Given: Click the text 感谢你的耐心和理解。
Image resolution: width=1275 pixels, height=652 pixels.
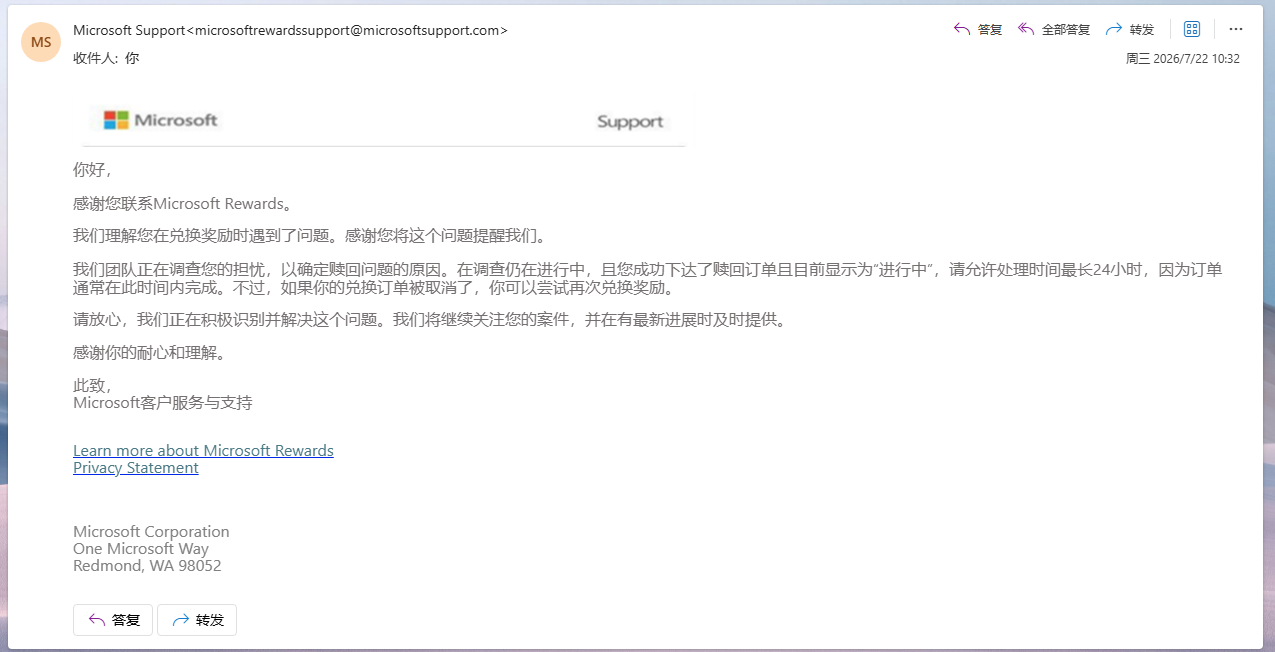Looking at the screenshot, I should click(x=150, y=353).
